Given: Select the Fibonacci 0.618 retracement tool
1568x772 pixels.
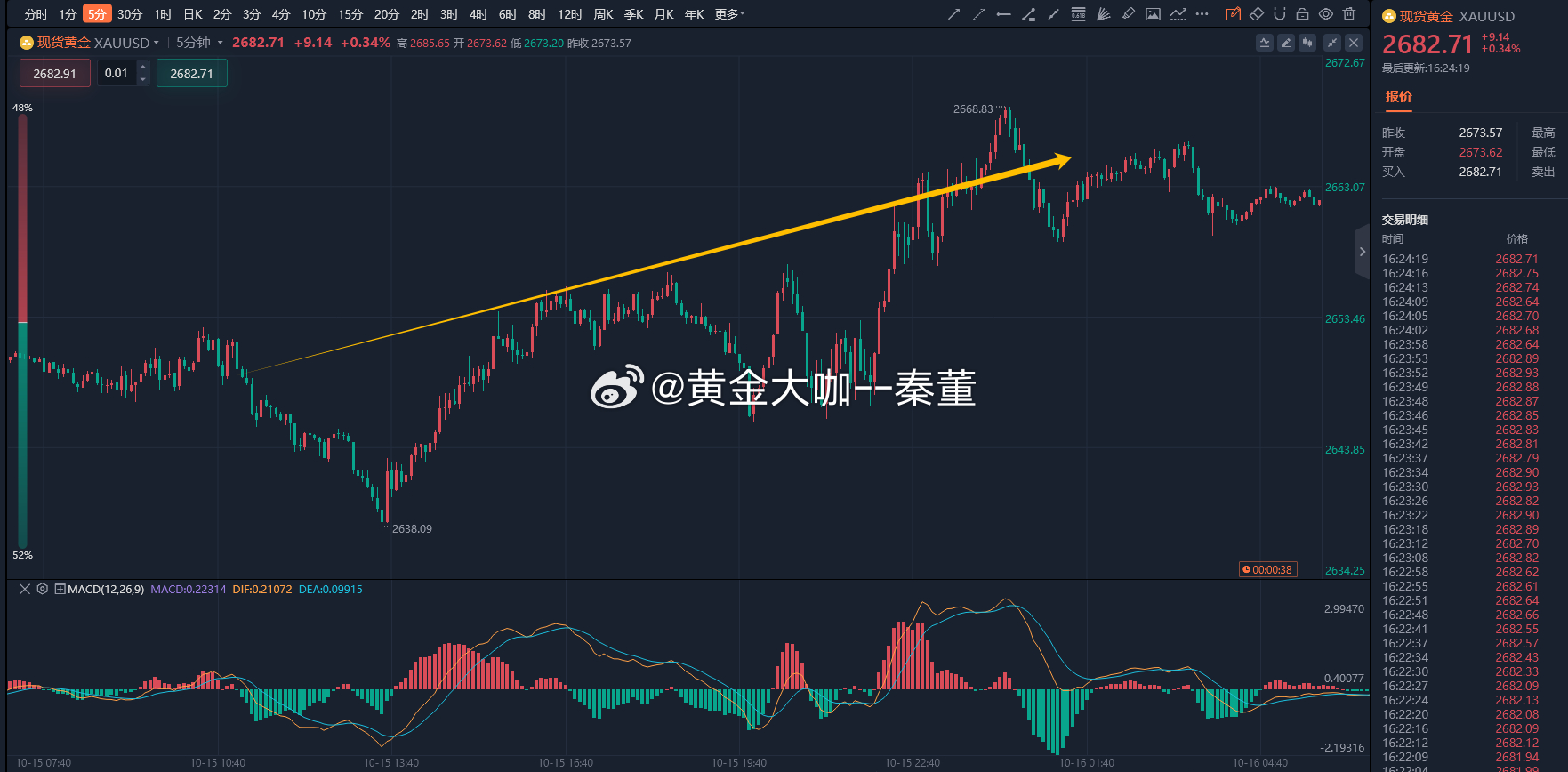Looking at the screenshot, I should 1078,14.
